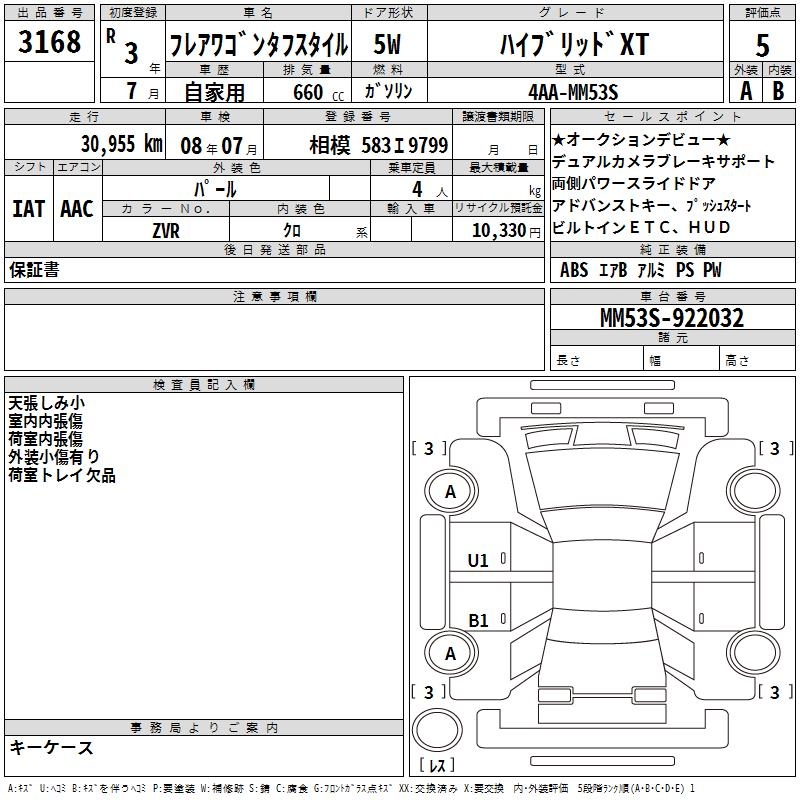Click the car roof panel on diagram
Image resolution: width=800 pixels, height=800 pixels.
tap(602, 575)
